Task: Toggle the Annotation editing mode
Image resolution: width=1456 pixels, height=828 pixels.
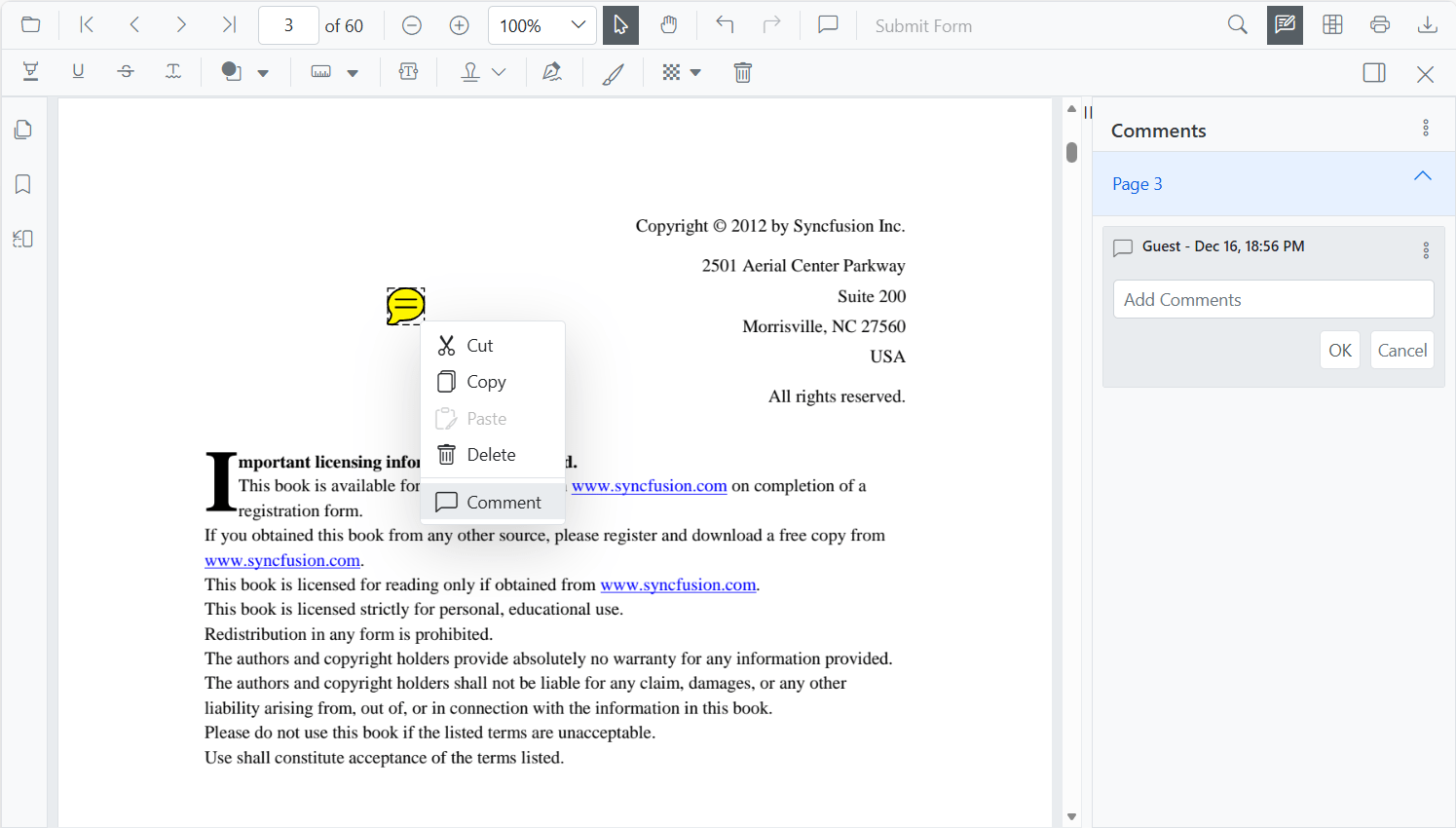Action: [1284, 25]
